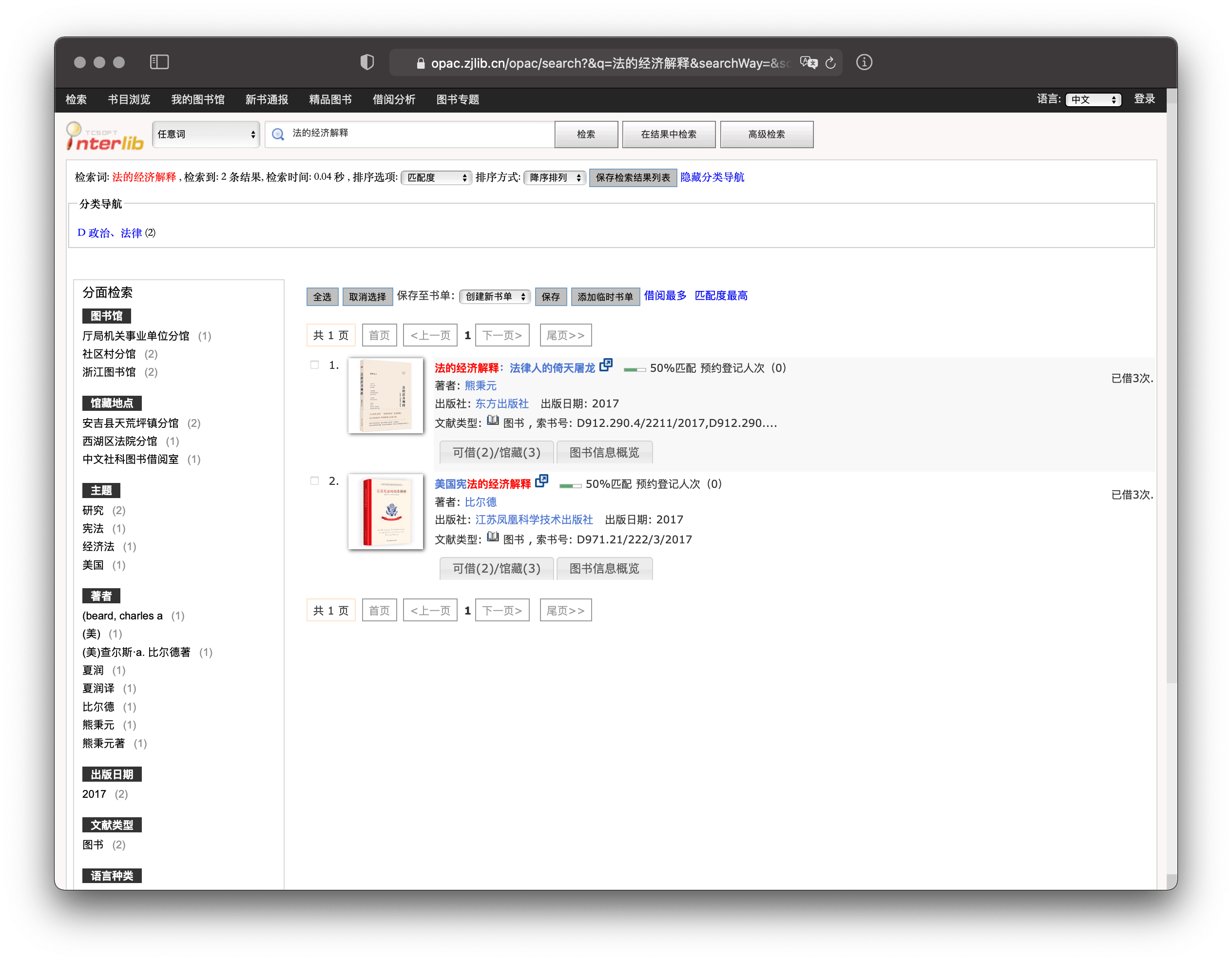This screenshot has width=1232, height=962.
Task: Click 高级检索 button
Action: pyautogui.click(x=766, y=135)
